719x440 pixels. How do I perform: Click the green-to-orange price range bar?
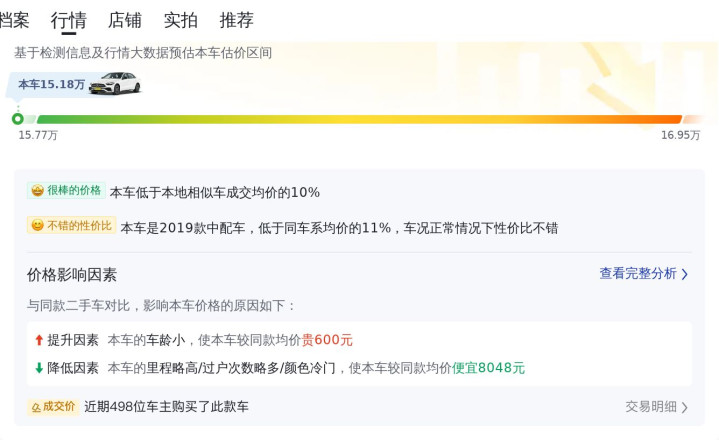tap(350, 119)
